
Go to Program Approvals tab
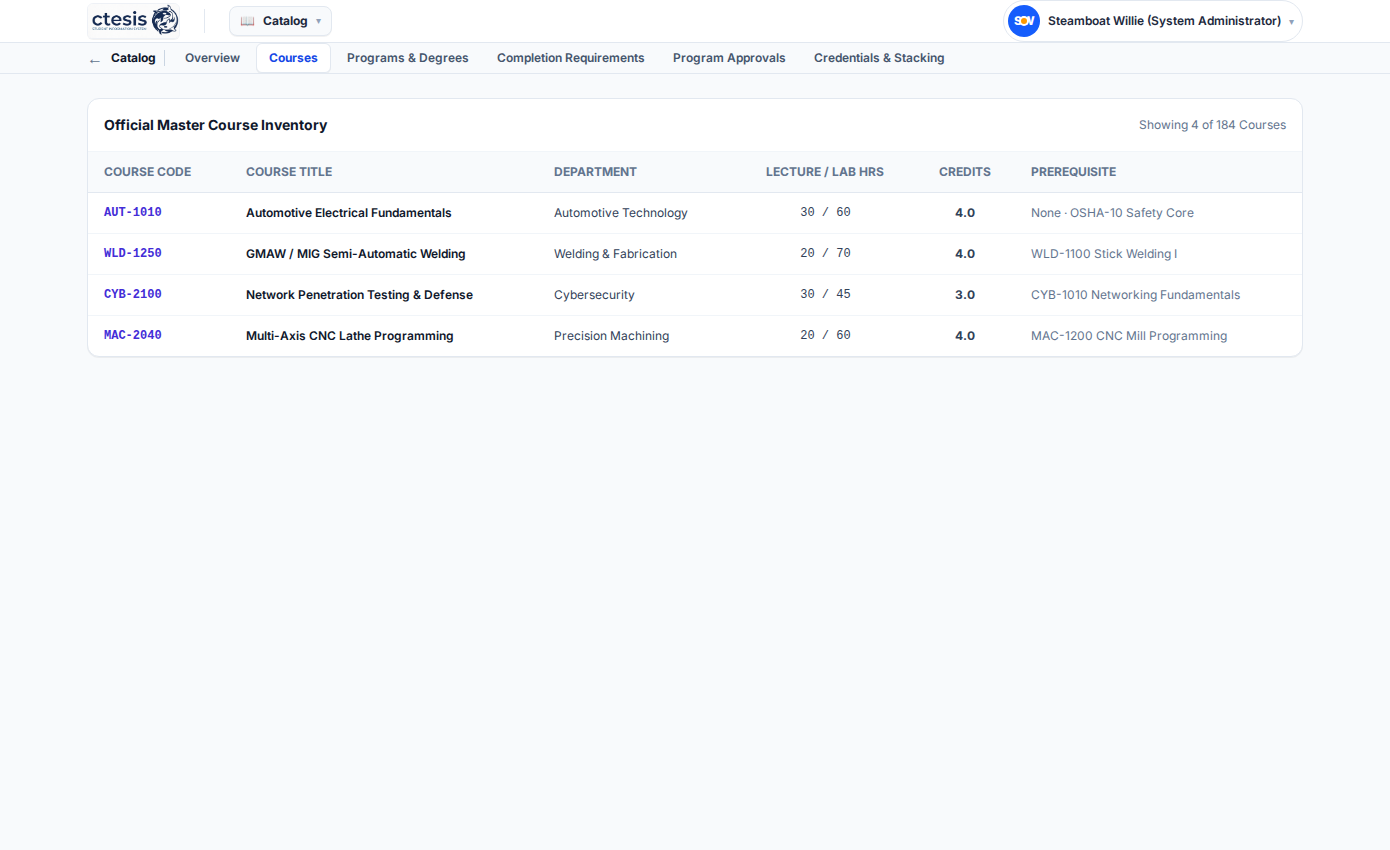729,58
